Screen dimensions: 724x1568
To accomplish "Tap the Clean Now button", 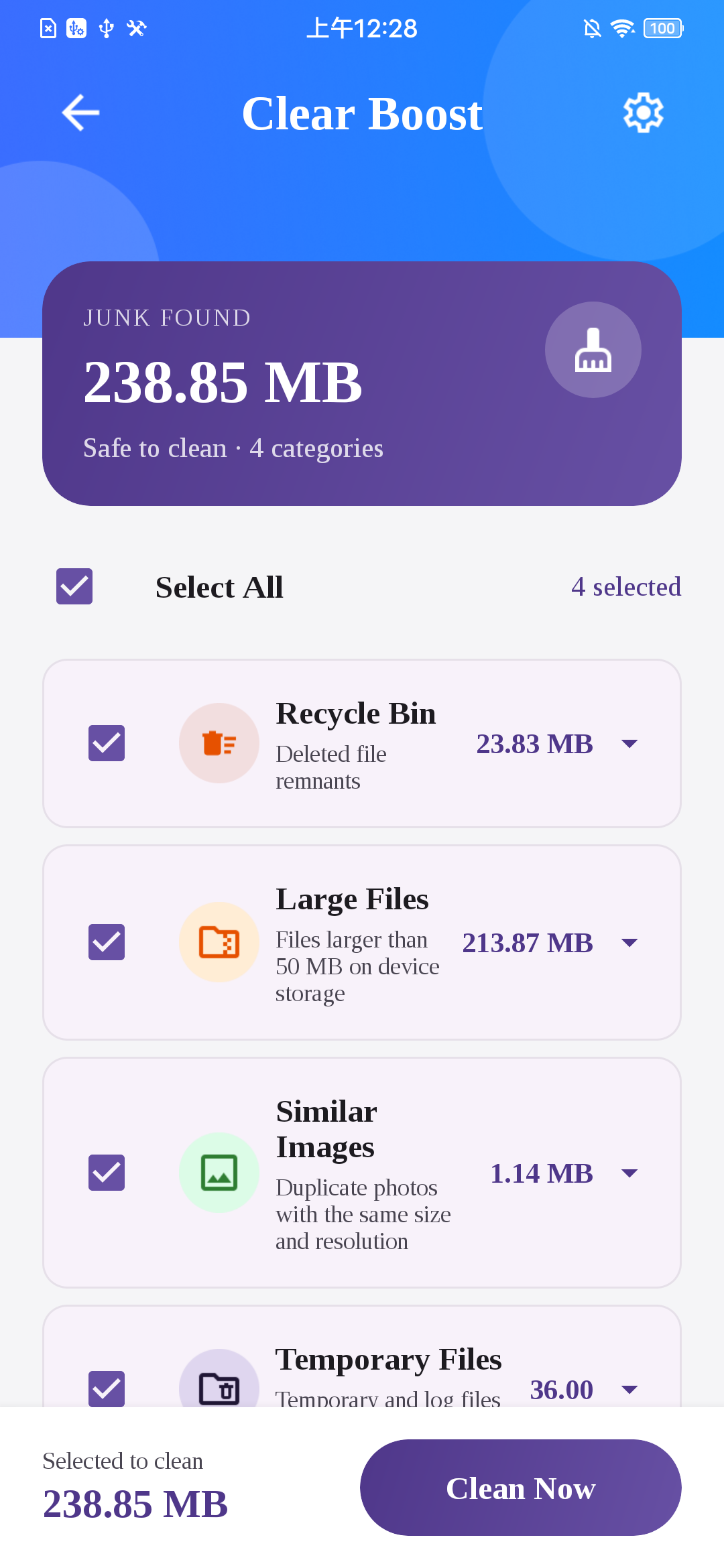I will point(521,1488).
